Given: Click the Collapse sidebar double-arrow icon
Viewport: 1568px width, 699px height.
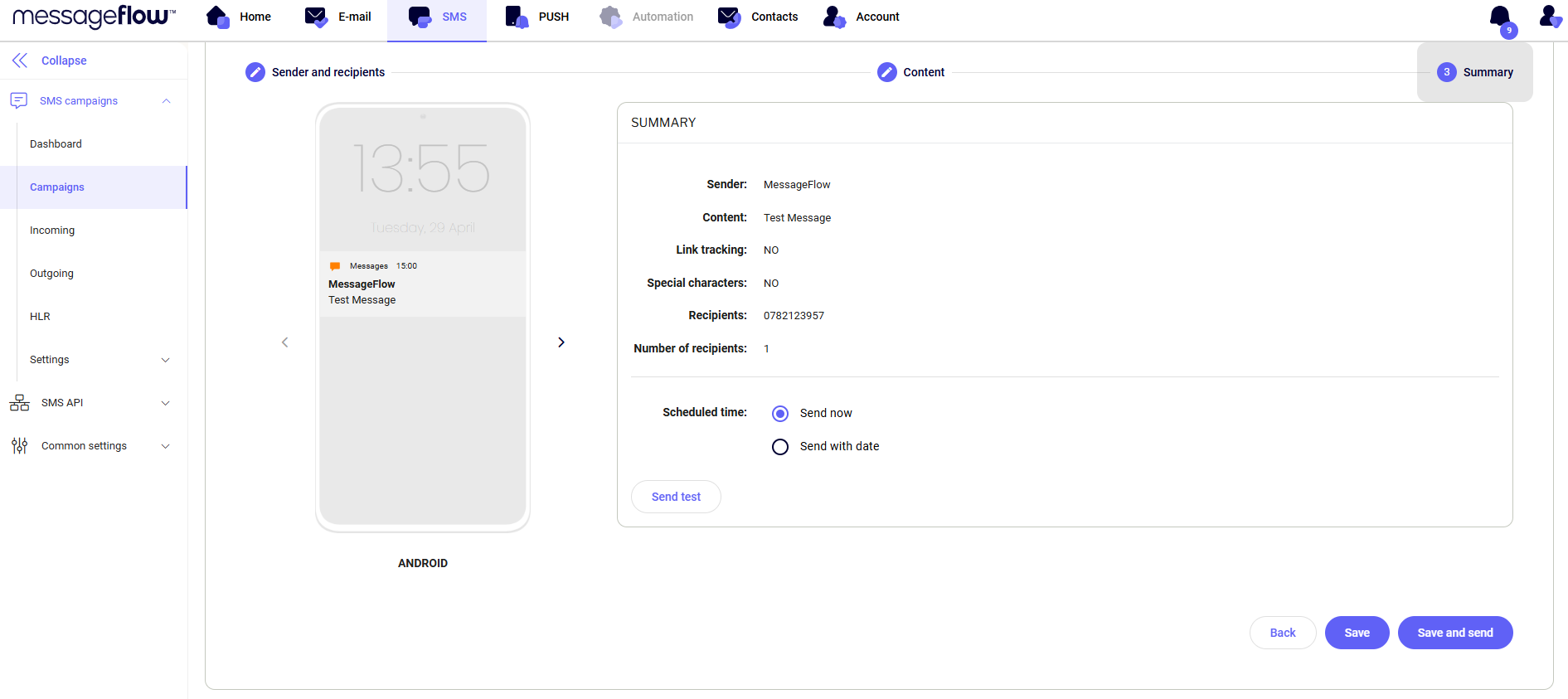Looking at the screenshot, I should 20,61.
